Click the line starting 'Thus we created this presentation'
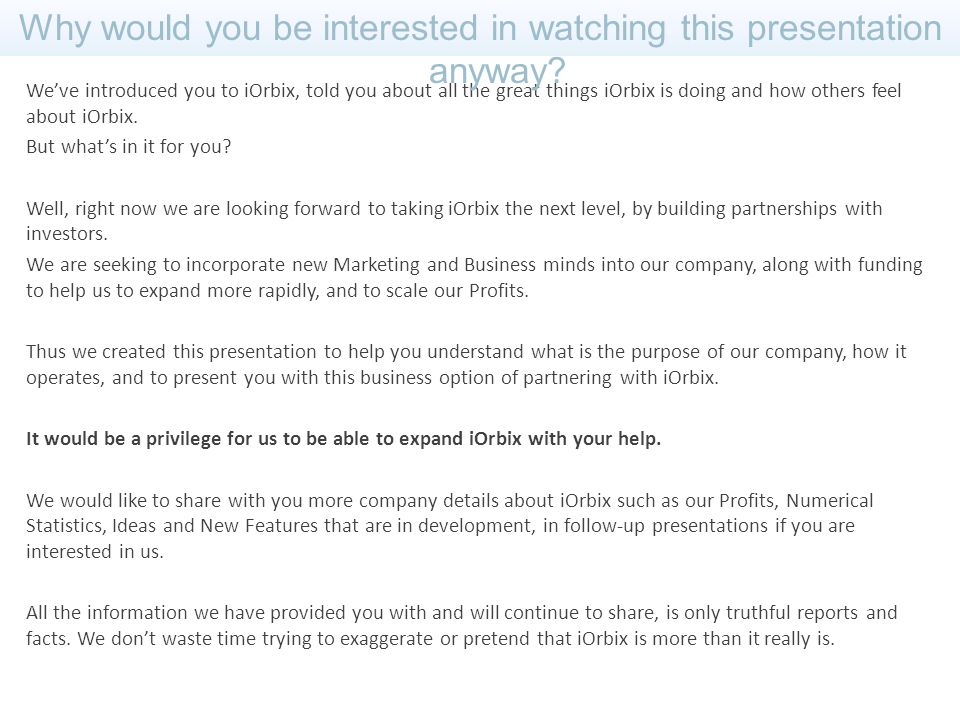Image resolution: width=960 pixels, height=720 pixels. (466, 352)
